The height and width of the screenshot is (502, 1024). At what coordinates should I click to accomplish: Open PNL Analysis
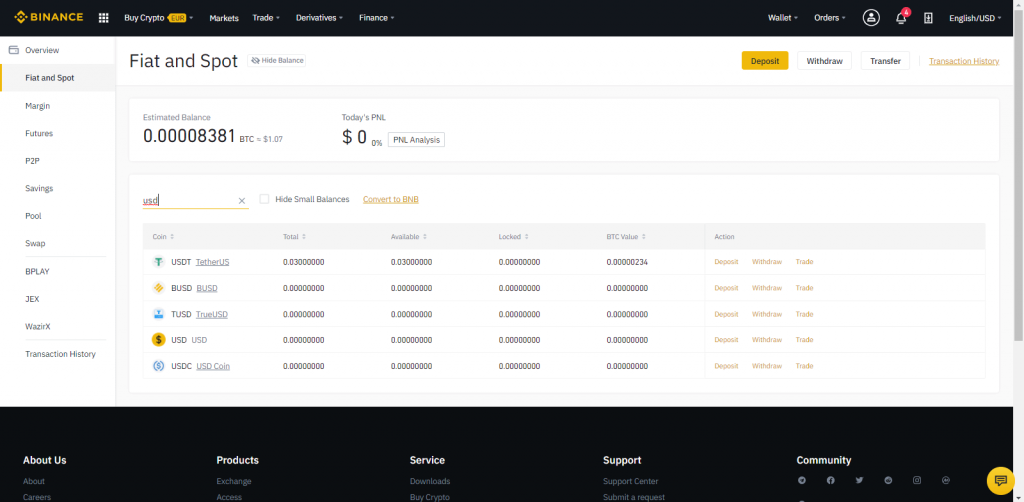click(x=416, y=140)
